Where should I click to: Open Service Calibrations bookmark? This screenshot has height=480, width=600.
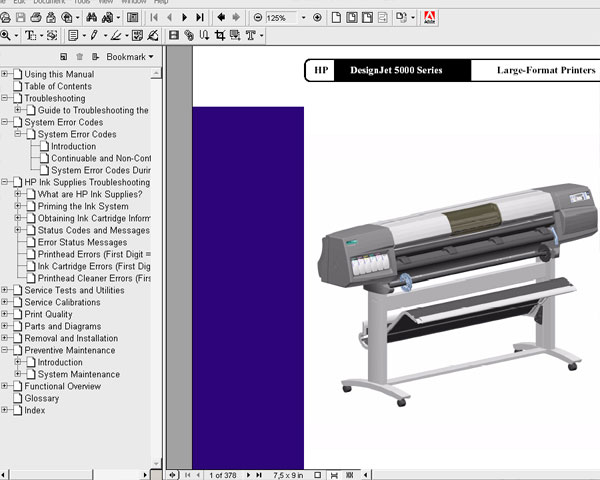tap(62, 302)
